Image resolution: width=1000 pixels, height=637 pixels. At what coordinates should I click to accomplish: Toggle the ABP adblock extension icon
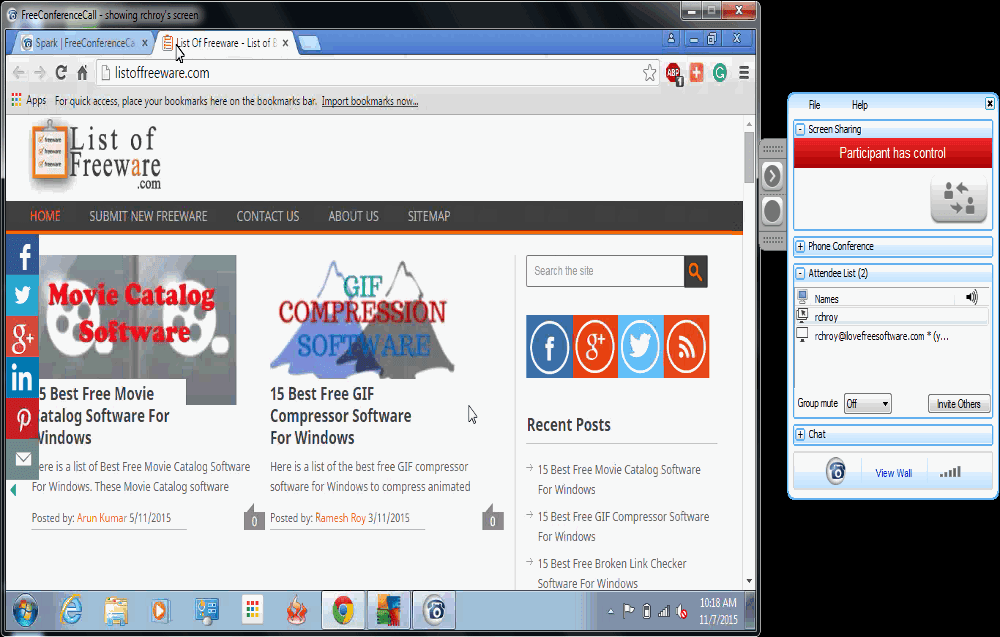674,73
